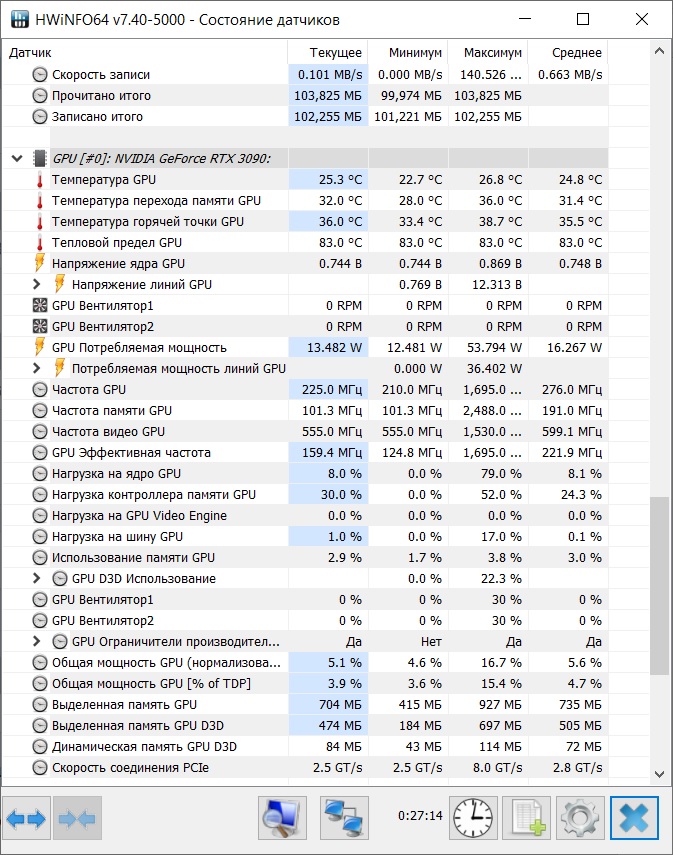Click the expand columns arrows button

(26, 819)
